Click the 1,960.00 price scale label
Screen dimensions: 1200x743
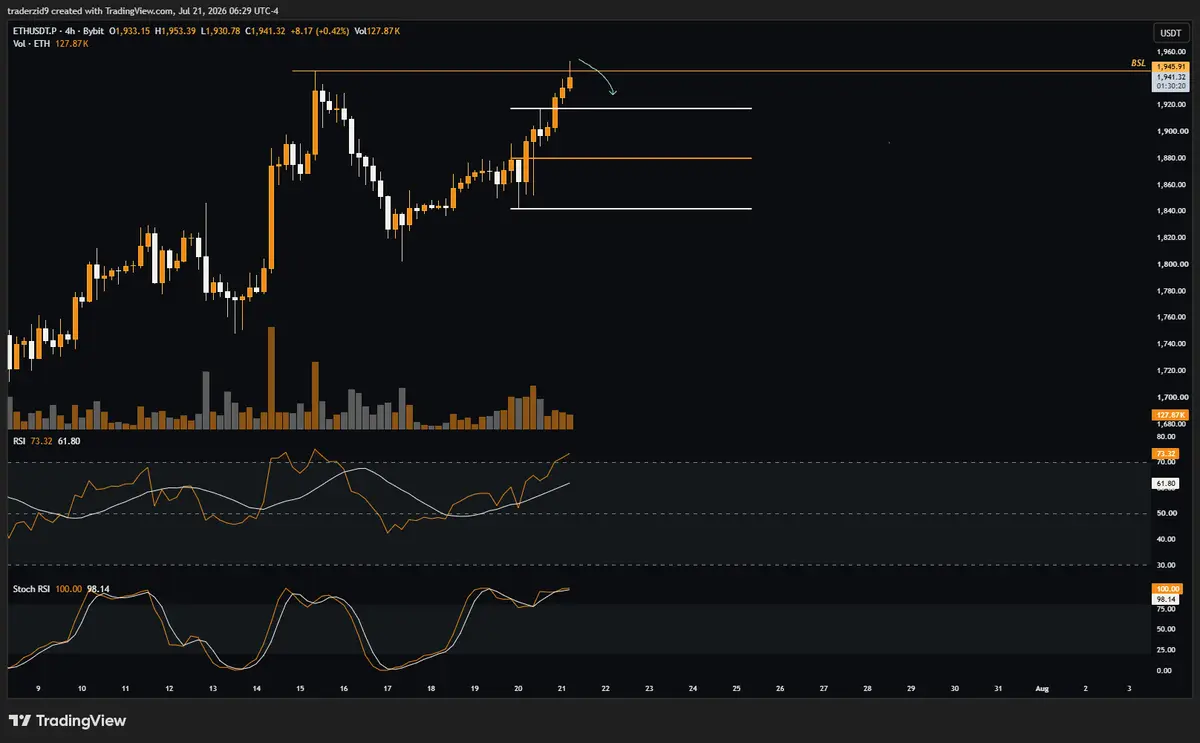pos(1169,51)
